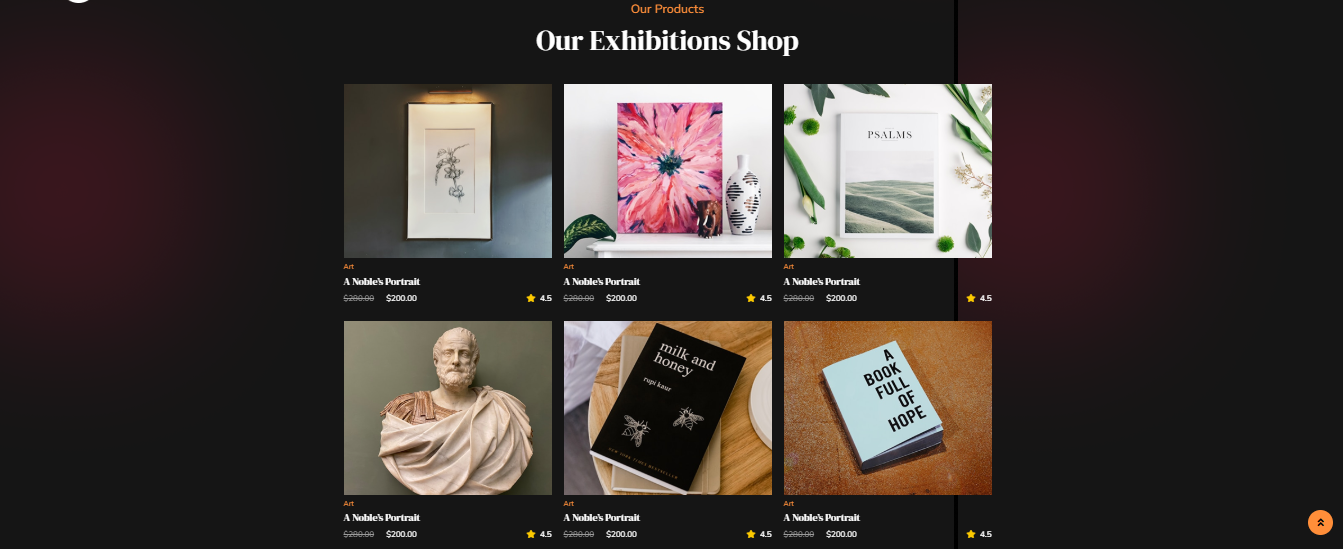
Task: Click 'A Noble's Portrait' title under marble bust
Action: [x=382, y=518]
